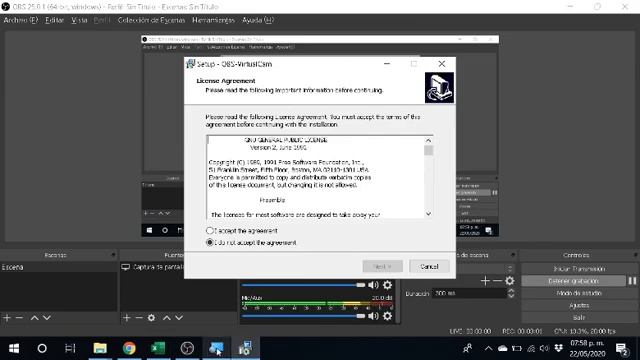Image resolution: width=640 pixels, height=360 pixels.
Task: Add a scene transition with plus
Action: coord(485,281)
